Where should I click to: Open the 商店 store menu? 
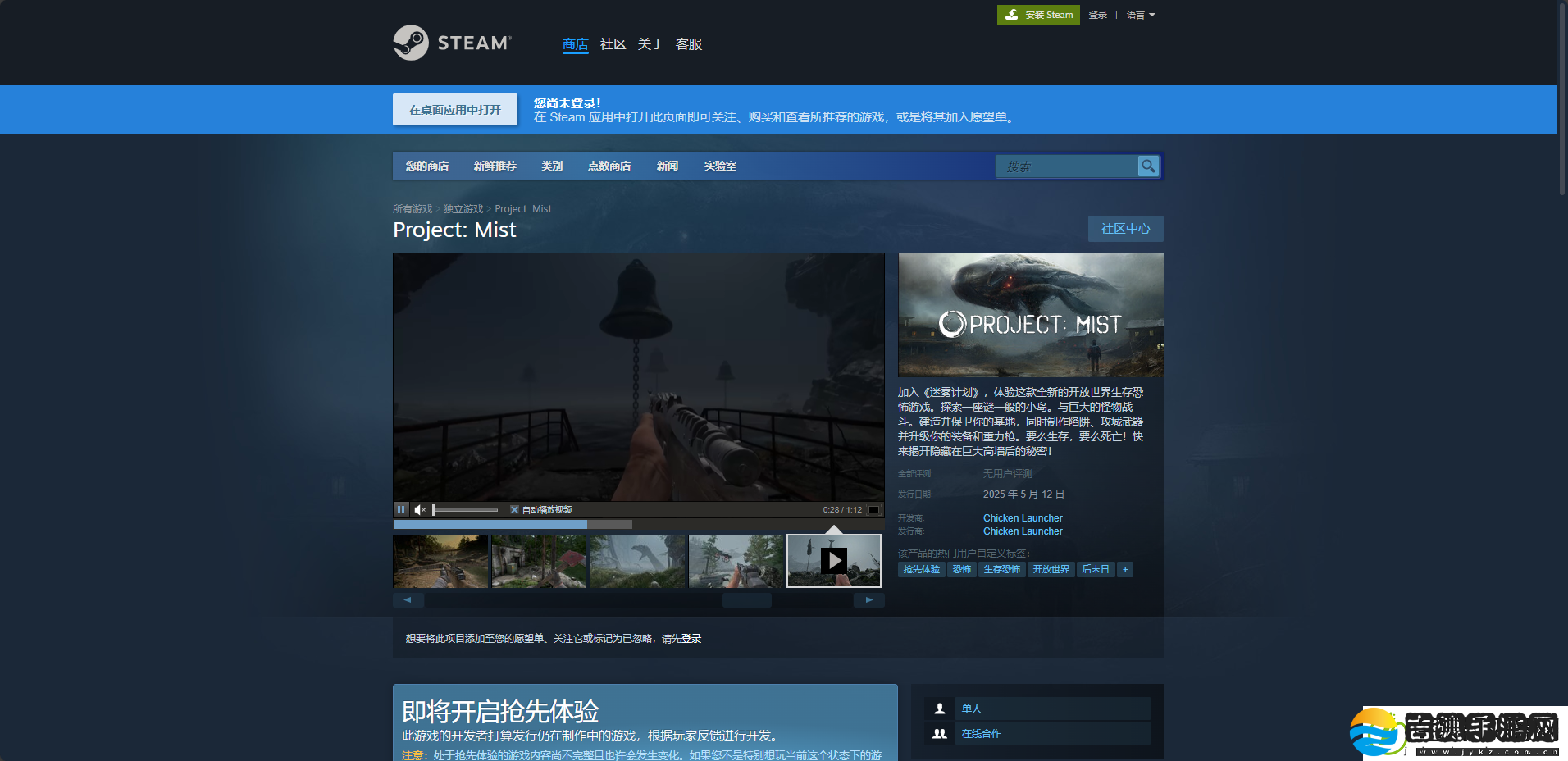(575, 44)
